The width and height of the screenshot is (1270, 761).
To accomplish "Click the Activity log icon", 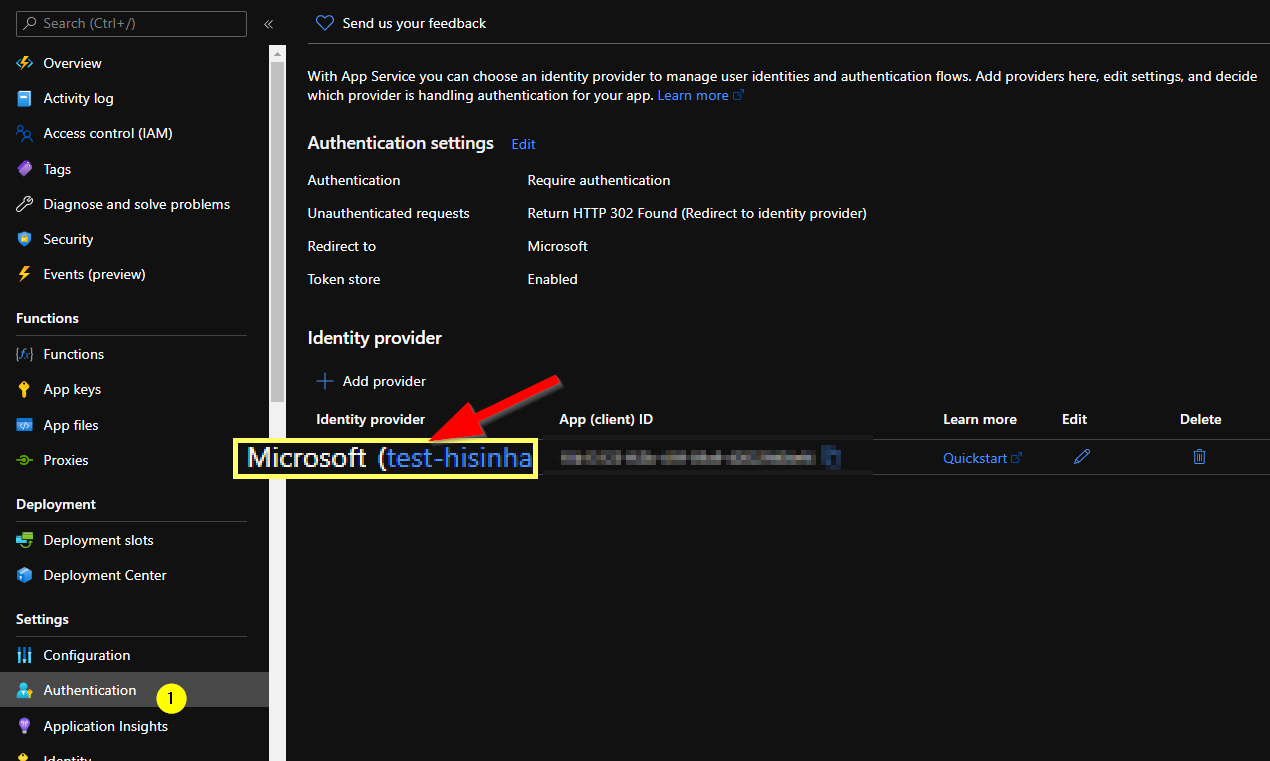I will (x=25, y=98).
